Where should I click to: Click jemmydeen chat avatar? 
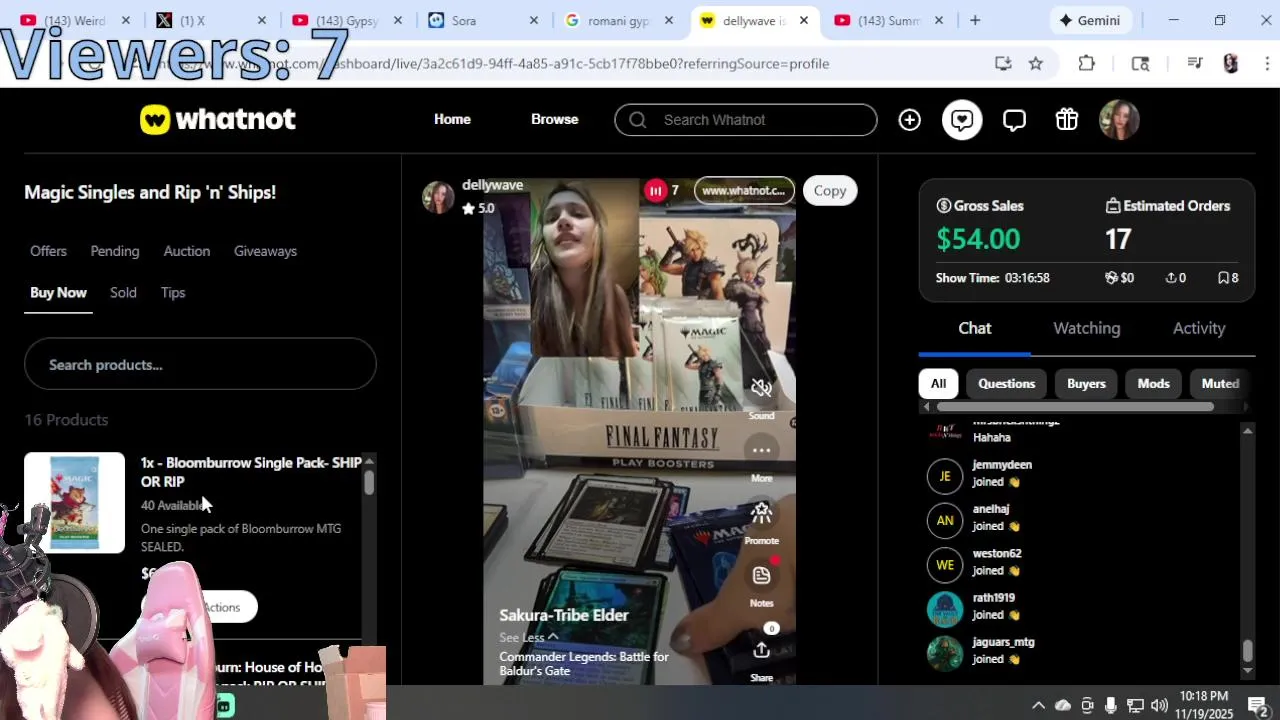(945, 476)
